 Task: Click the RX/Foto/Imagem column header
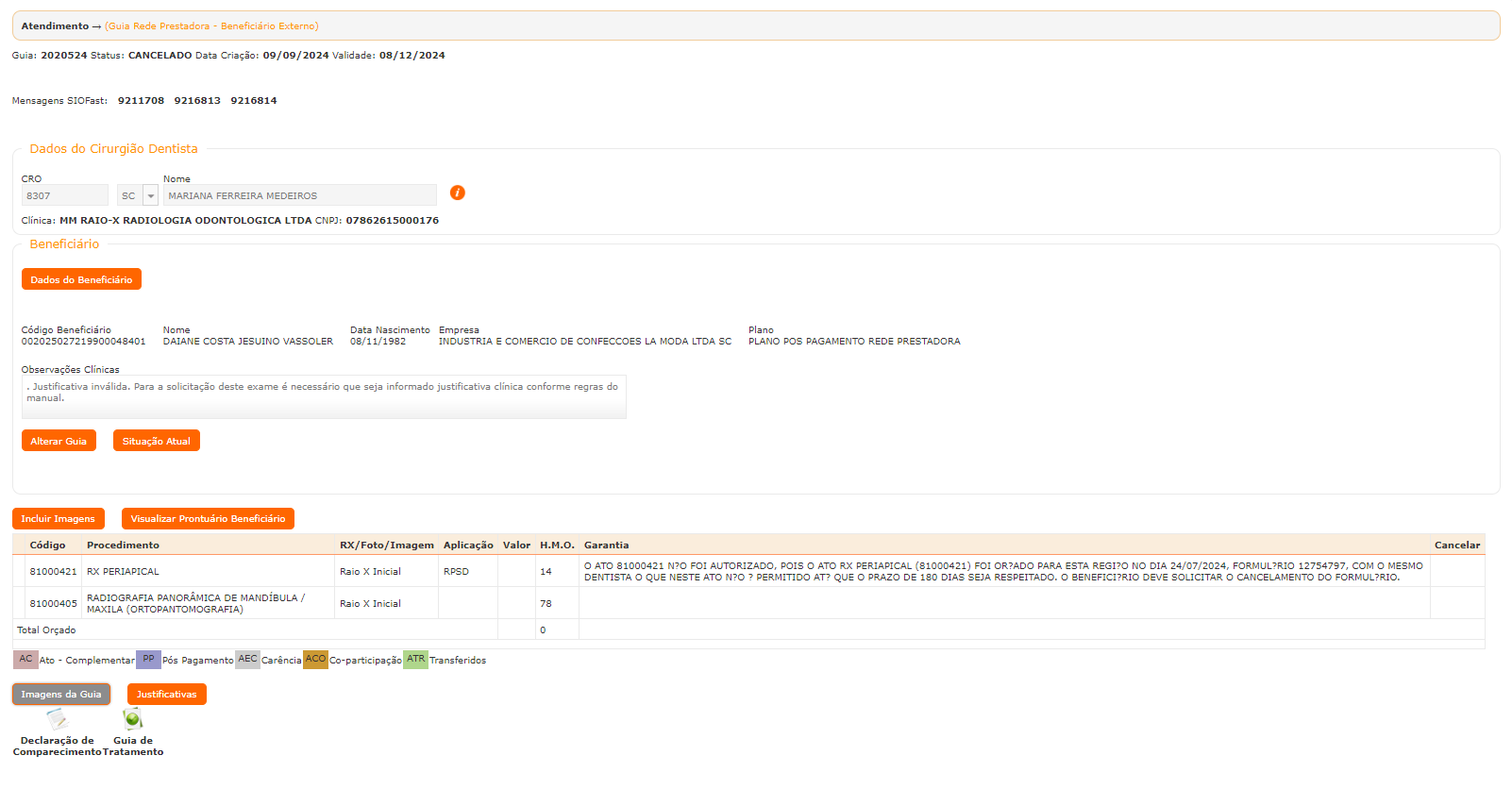pos(387,546)
